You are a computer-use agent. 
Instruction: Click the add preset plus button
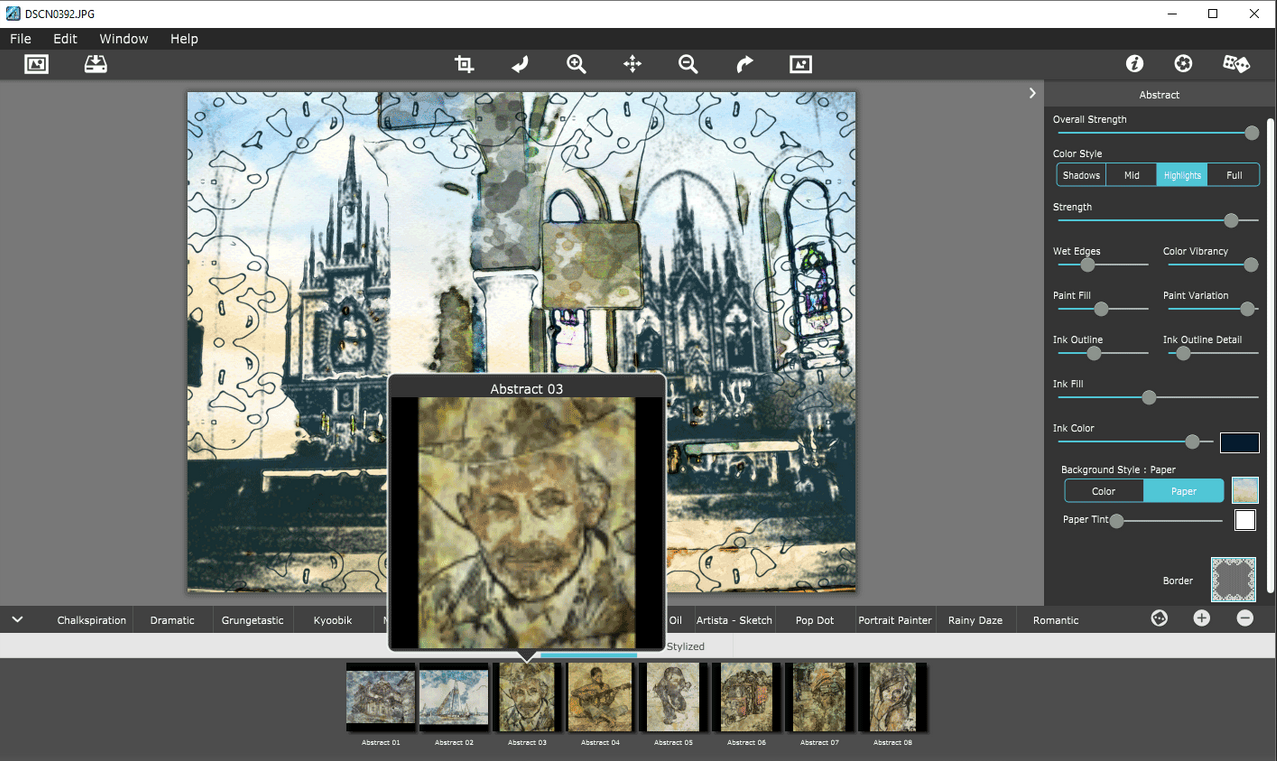click(1201, 619)
